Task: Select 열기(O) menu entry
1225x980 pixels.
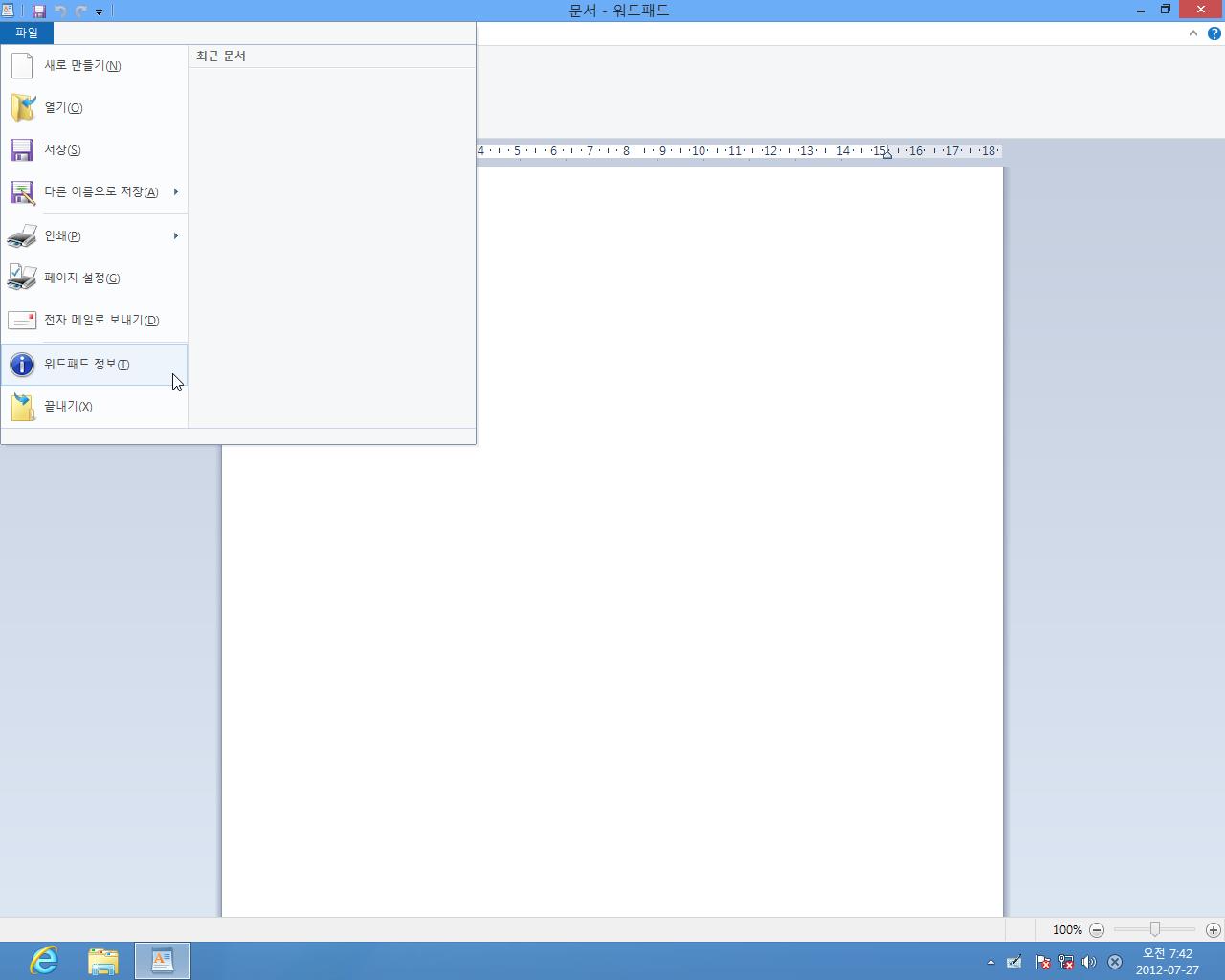Action: pos(94,108)
